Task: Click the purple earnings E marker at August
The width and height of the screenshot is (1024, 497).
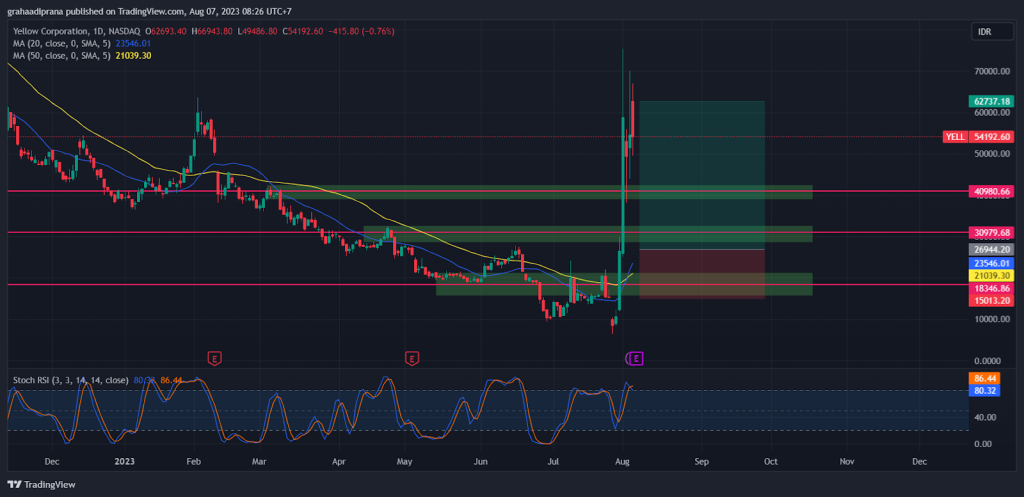Action: pyautogui.click(x=637, y=358)
